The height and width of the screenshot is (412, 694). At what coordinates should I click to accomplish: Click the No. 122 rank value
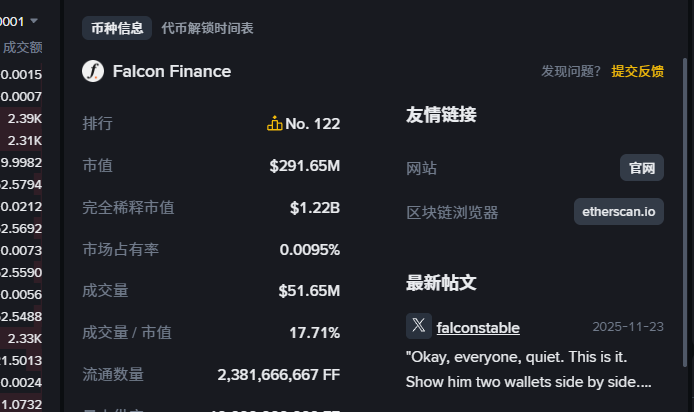pyautogui.click(x=312, y=124)
